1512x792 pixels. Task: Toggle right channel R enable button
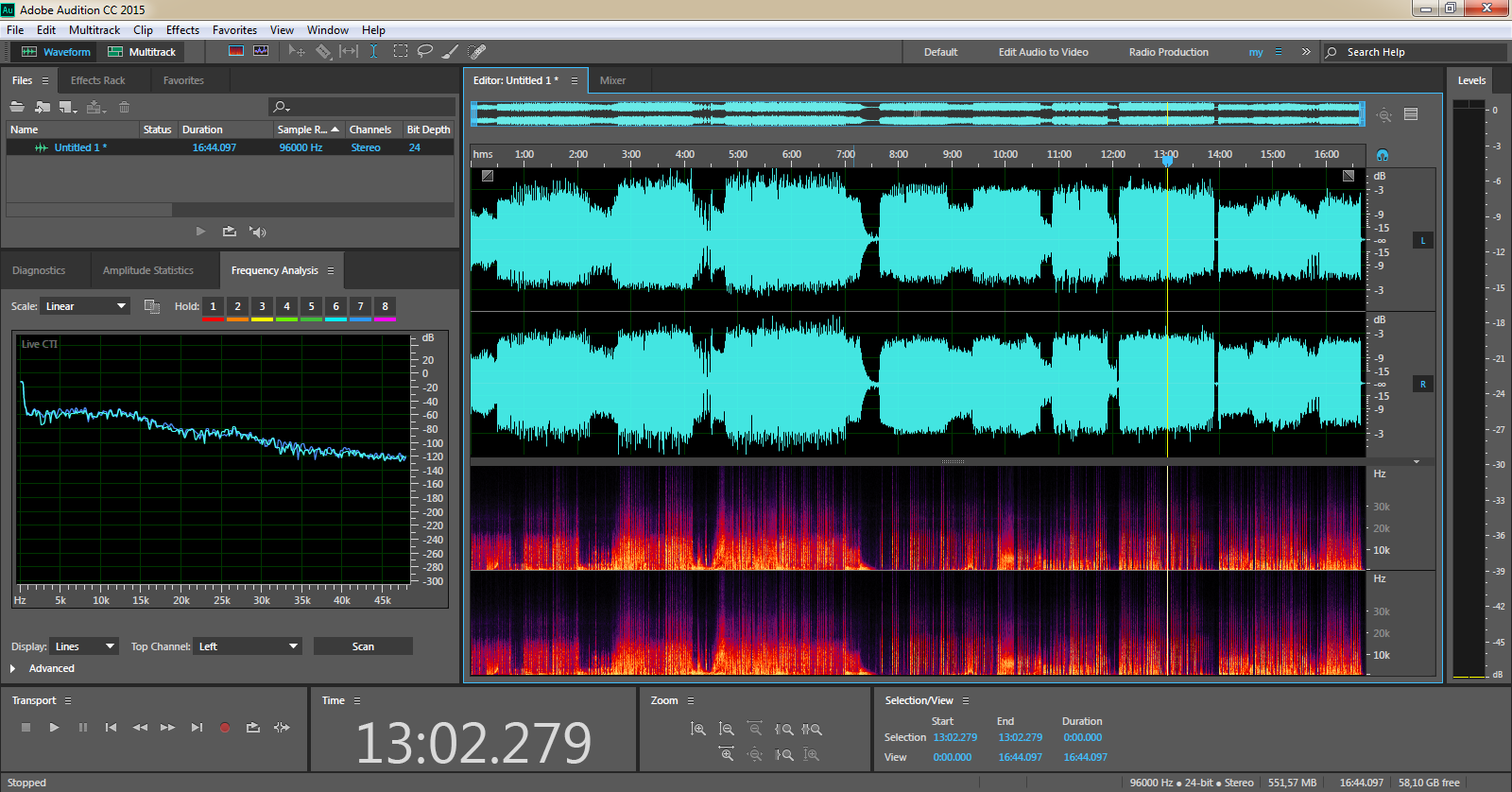coord(1422,384)
